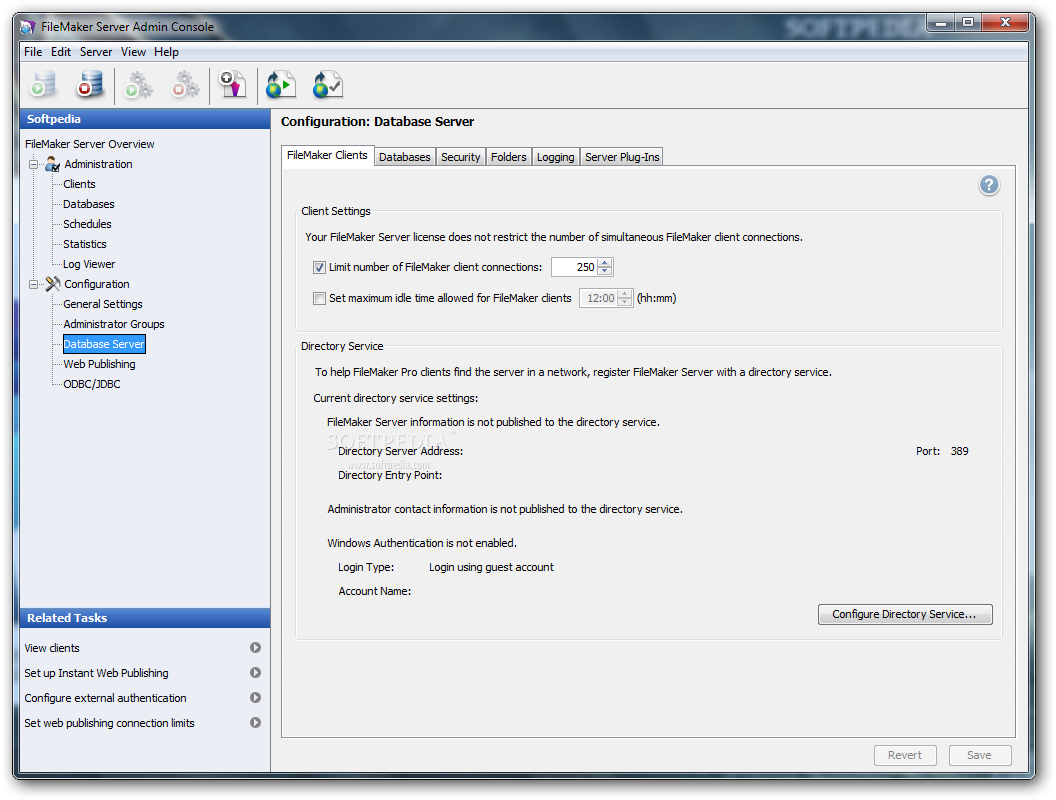The image size is (1056, 800).
Task: Select ODBC/JDBC in the tree
Action: point(92,384)
